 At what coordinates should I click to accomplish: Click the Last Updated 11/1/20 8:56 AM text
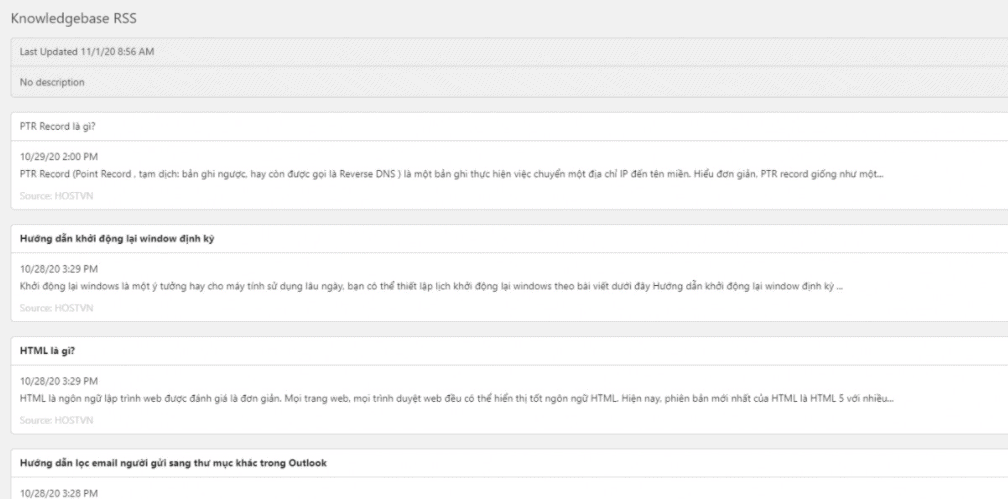coord(87,51)
